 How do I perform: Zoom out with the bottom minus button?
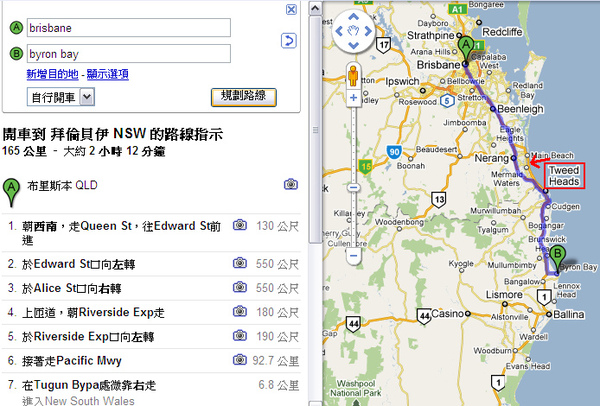(354, 256)
